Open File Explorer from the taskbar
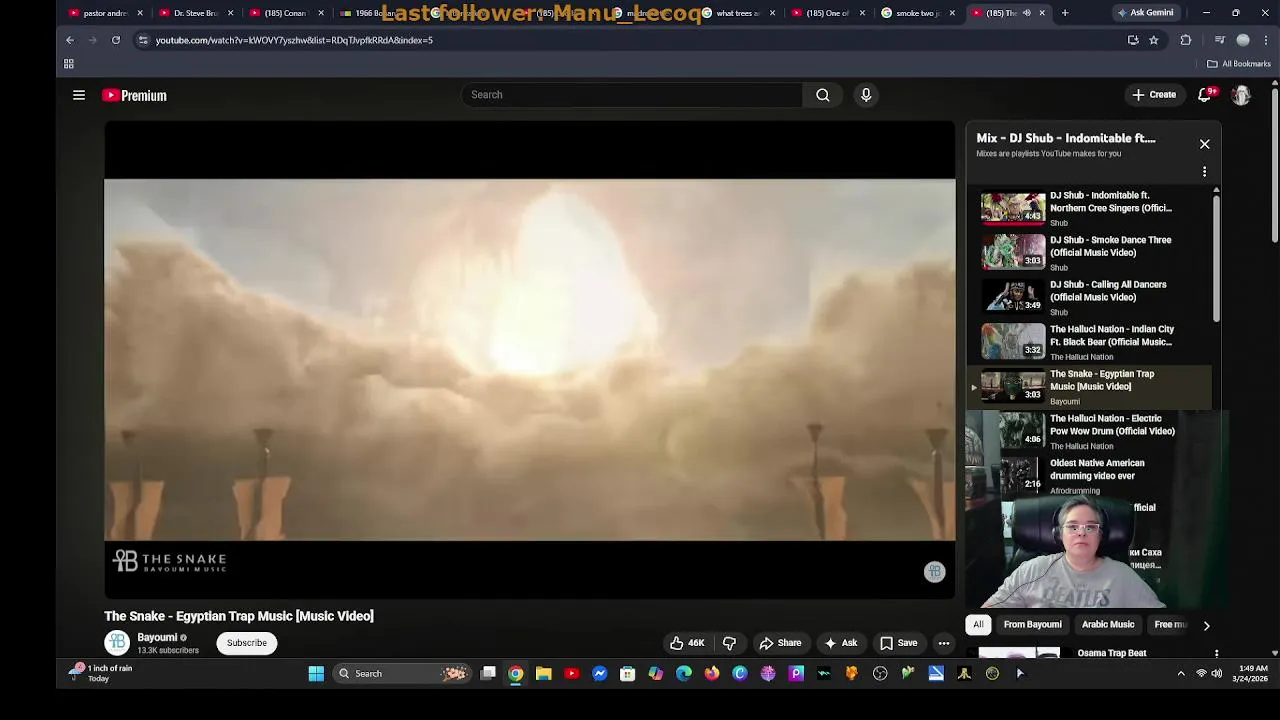Image resolution: width=1280 pixels, height=720 pixels. point(544,674)
